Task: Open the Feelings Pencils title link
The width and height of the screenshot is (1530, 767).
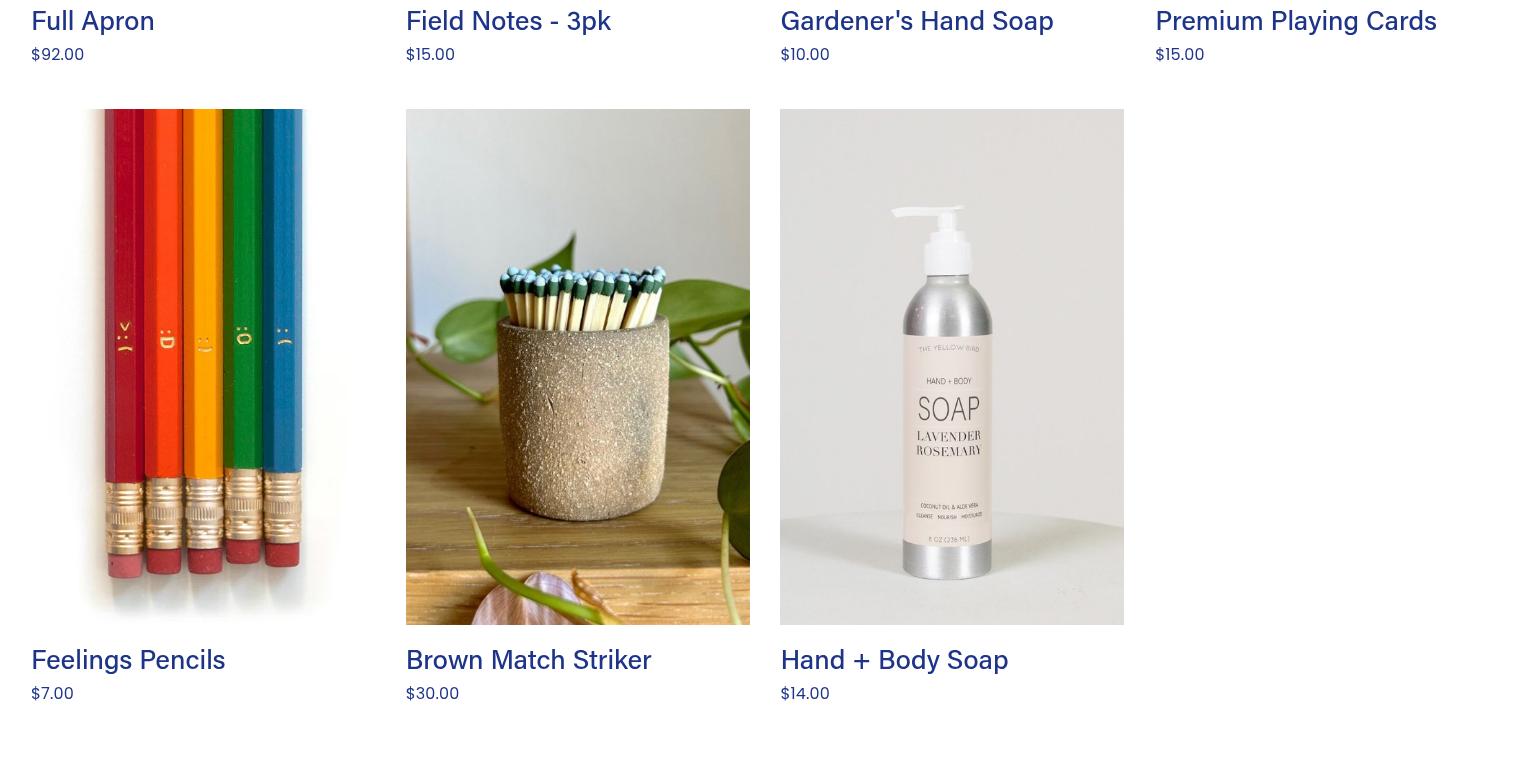Action: click(128, 659)
